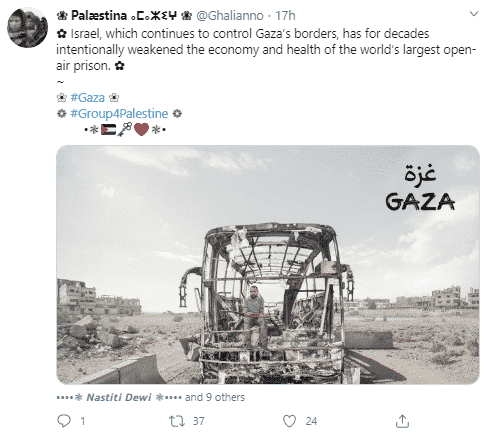Click the reply count 1
Image resolution: width=492 pixels, height=433 pixels.
83,421
